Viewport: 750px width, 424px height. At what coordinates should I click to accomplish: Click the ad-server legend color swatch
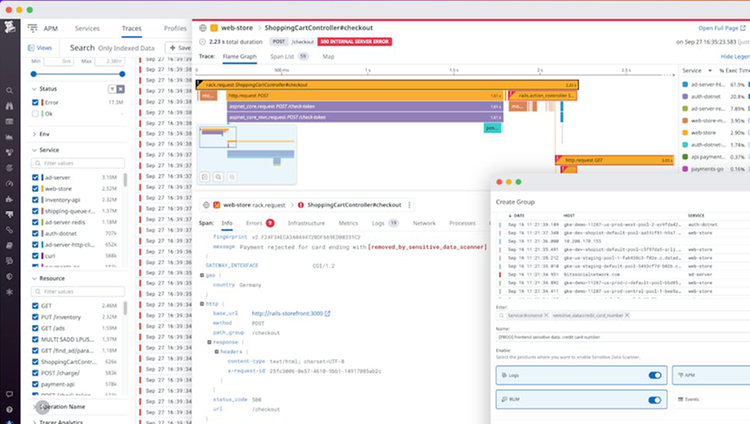tap(685, 85)
